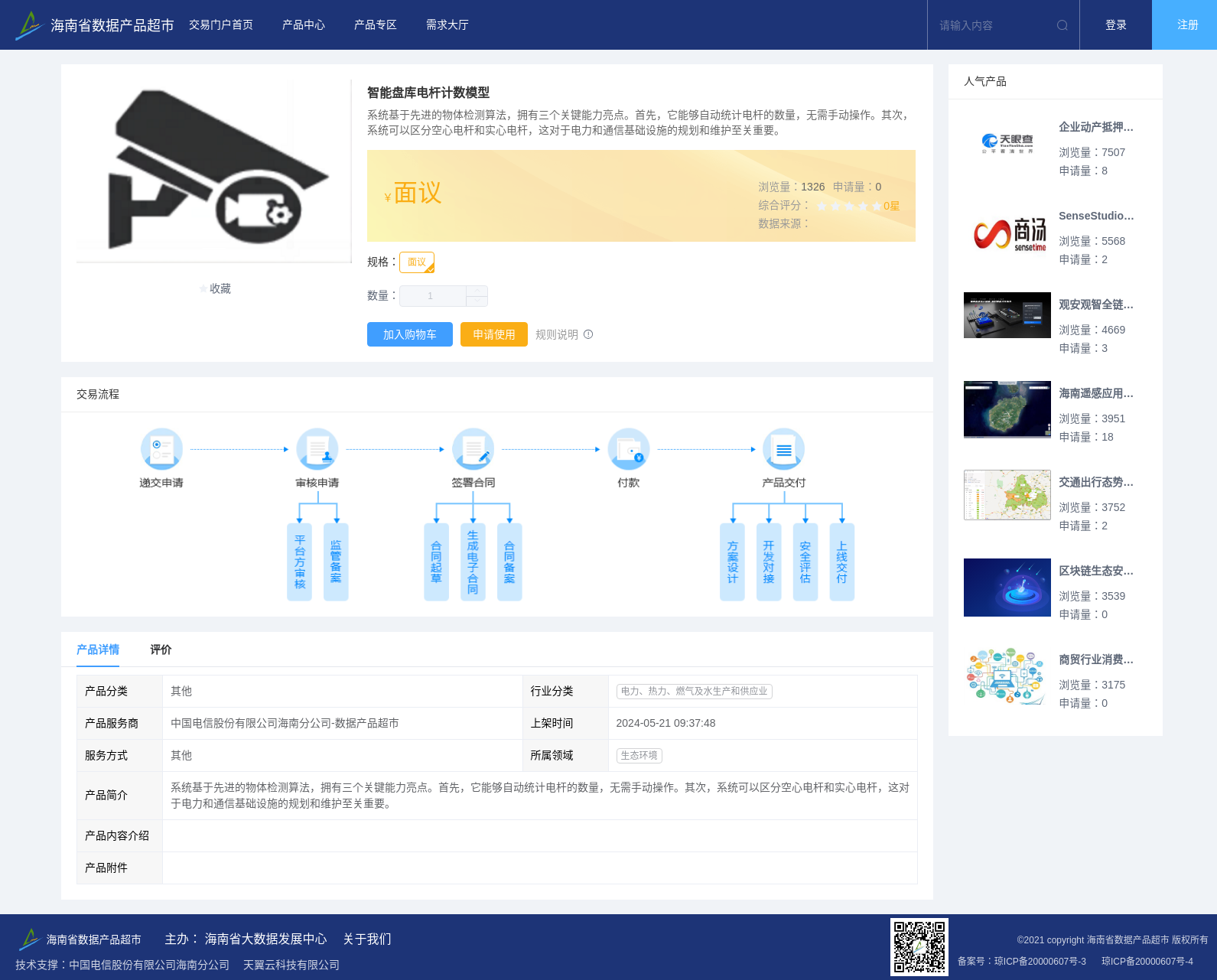This screenshot has height=980, width=1217.
Task: Open 观安观智全链 product title
Action: coord(1096,304)
